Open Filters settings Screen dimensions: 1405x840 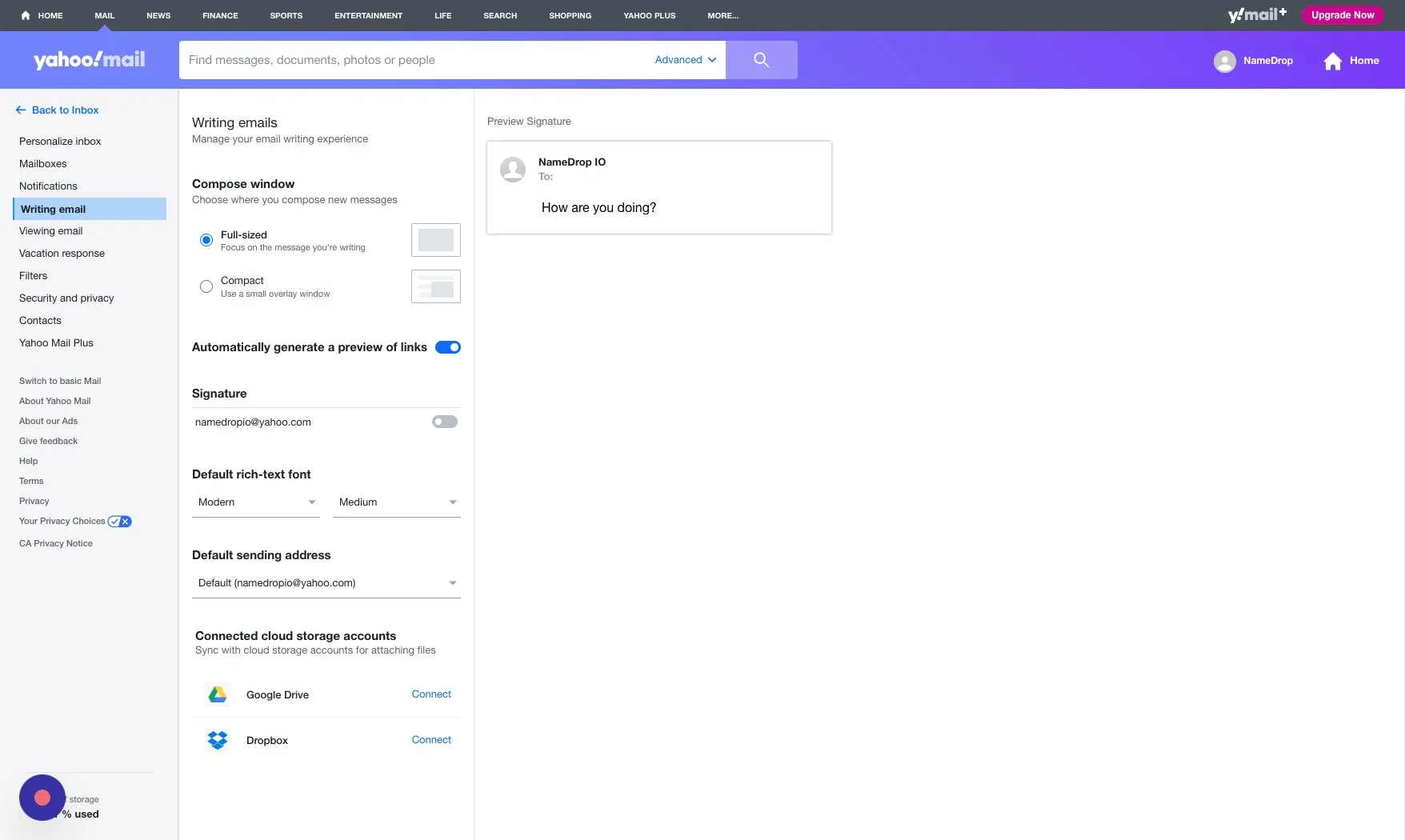click(x=34, y=276)
